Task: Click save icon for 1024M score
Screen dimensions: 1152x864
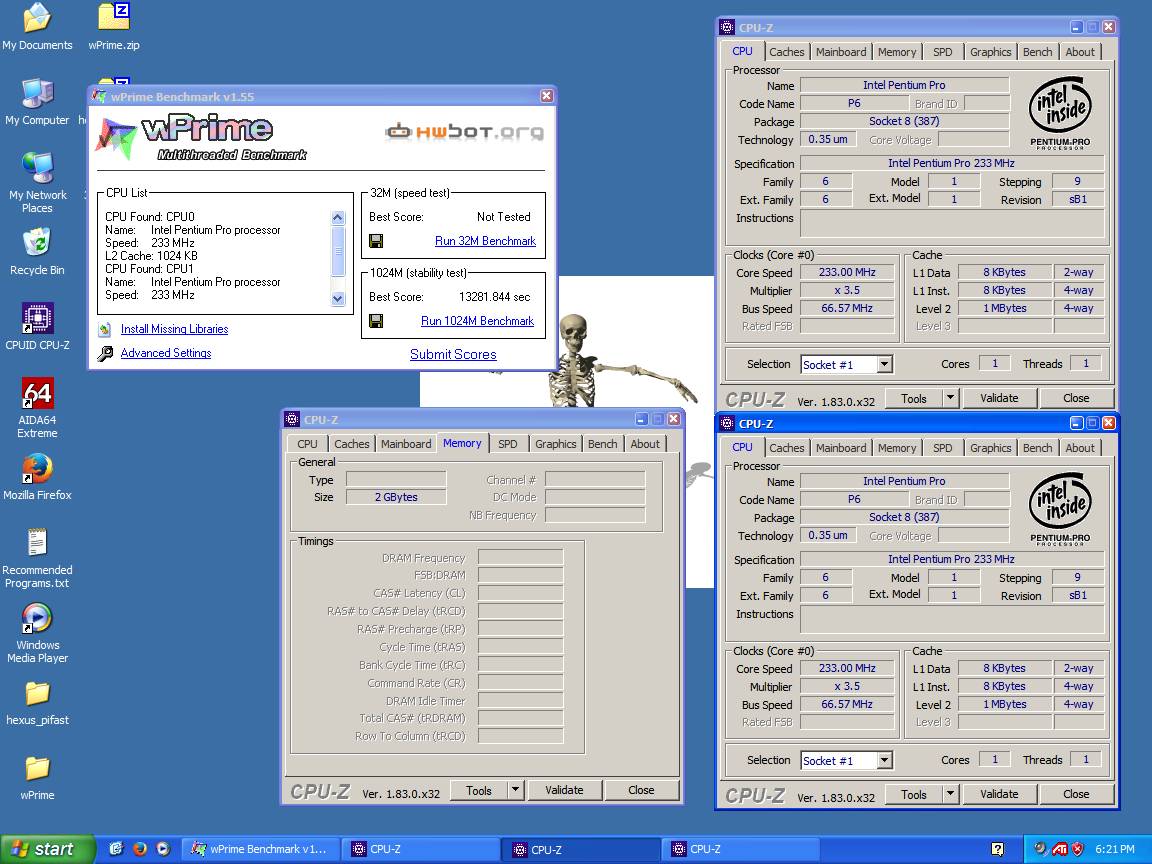Action: point(375,321)
